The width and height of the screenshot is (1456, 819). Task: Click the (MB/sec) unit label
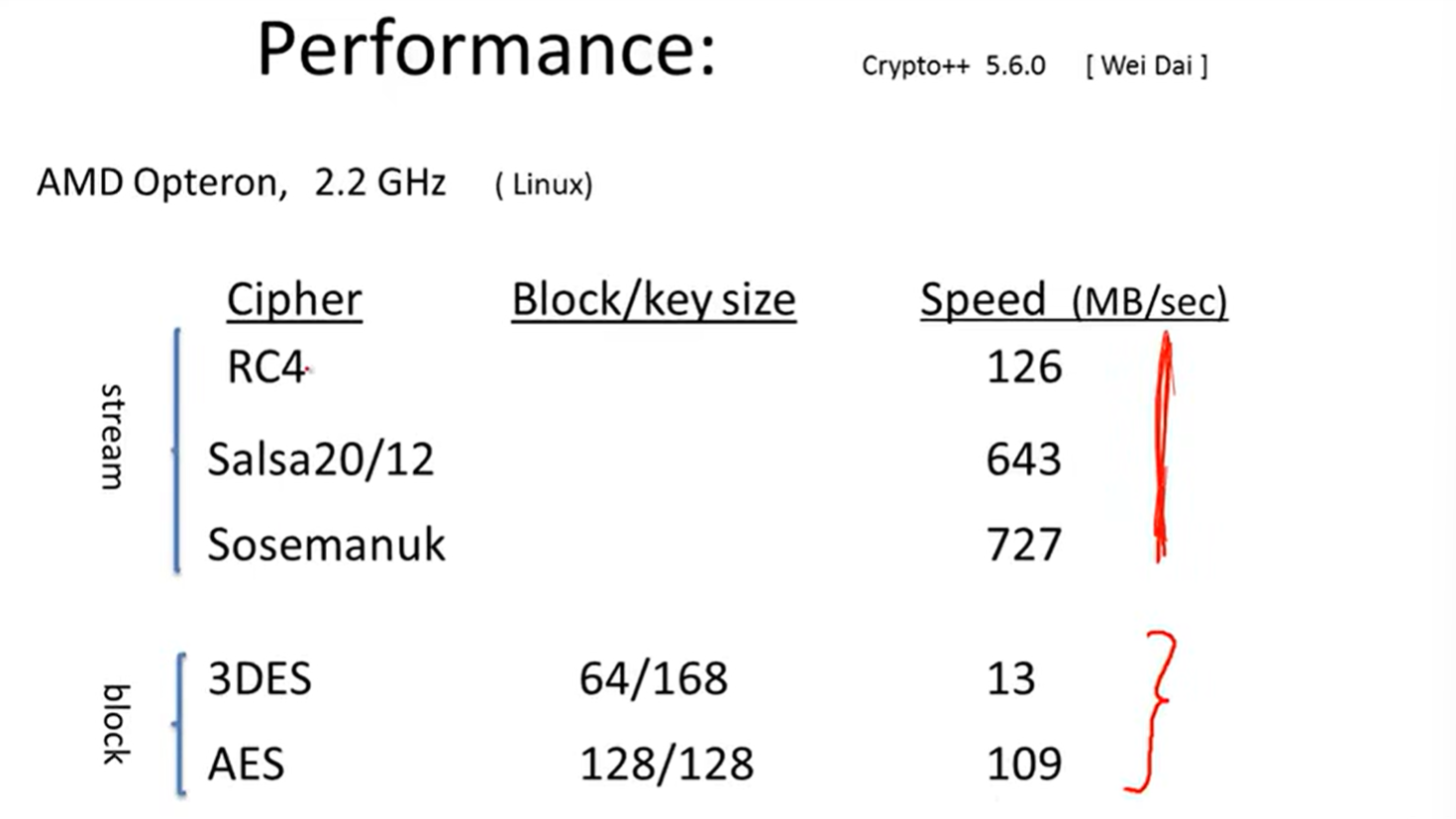tap(1150, 301)
